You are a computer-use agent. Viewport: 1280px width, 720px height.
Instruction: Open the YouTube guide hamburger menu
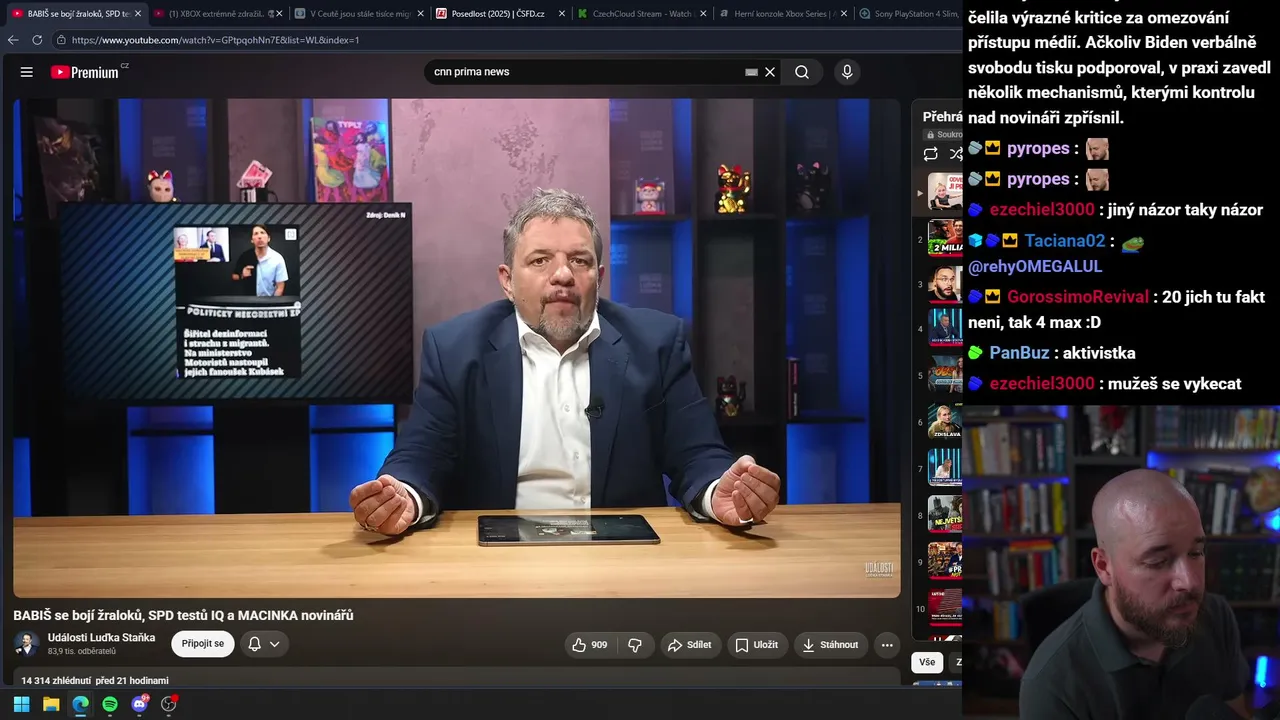pos(27,72)
